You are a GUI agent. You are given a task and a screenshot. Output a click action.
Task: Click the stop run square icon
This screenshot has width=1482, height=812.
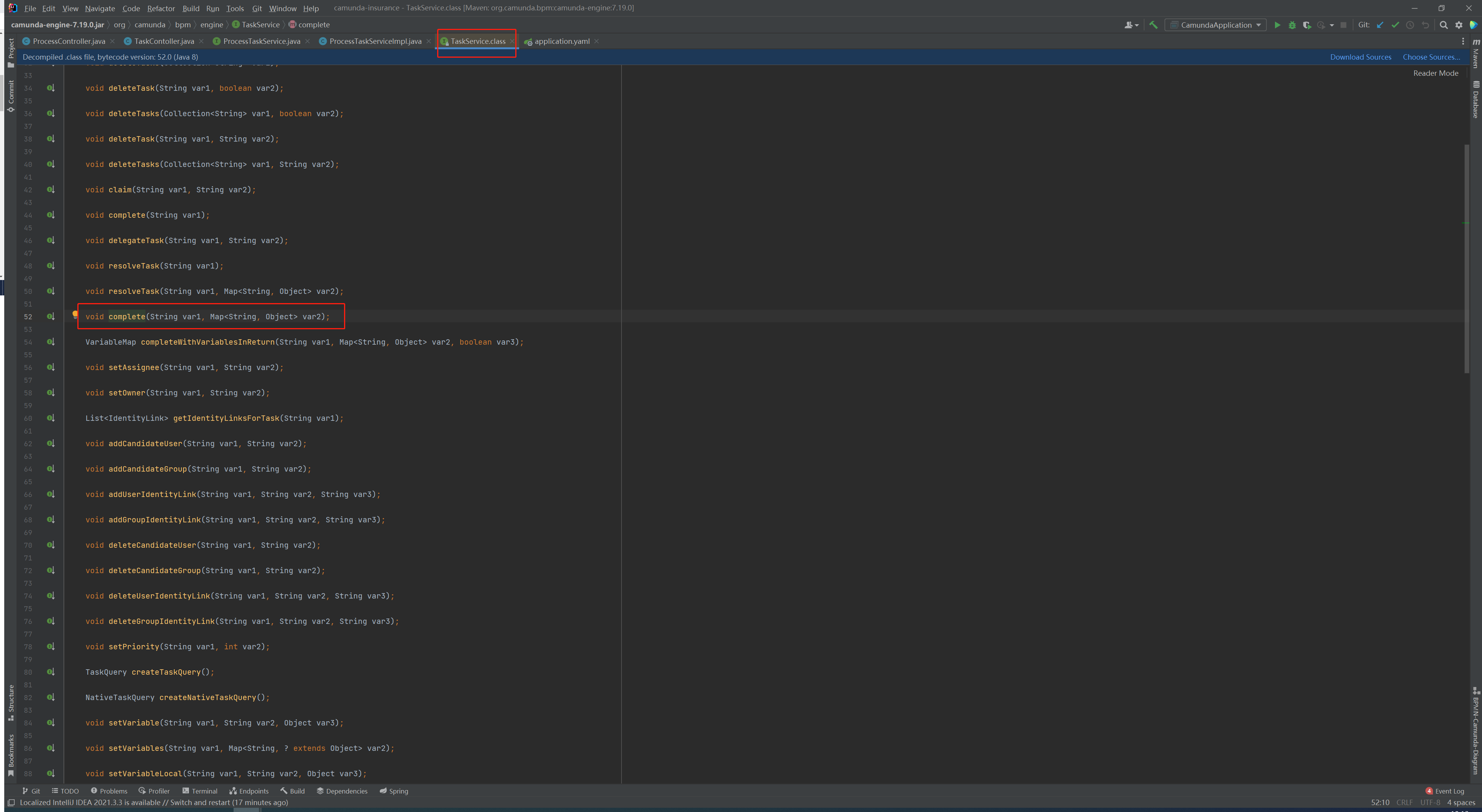(1343, 25)
